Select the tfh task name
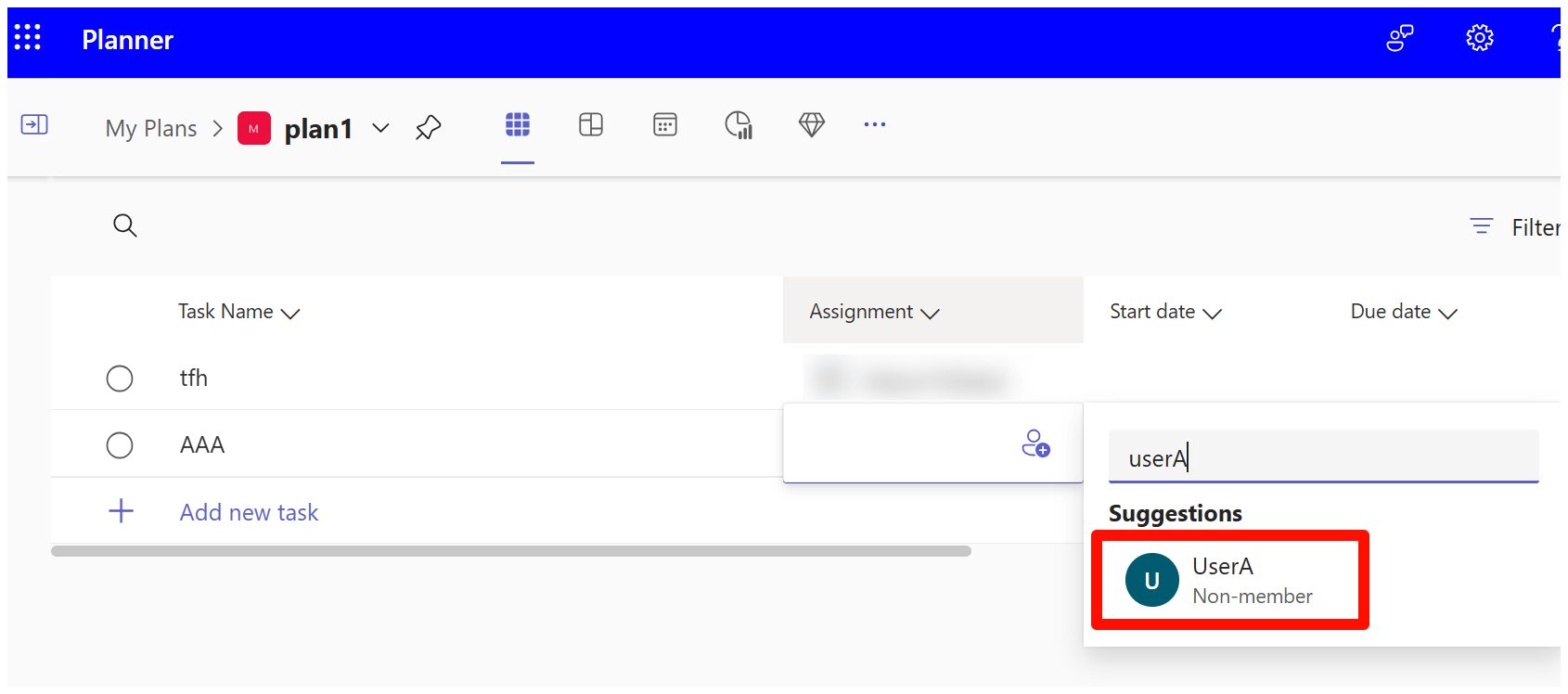 point(194,378)
